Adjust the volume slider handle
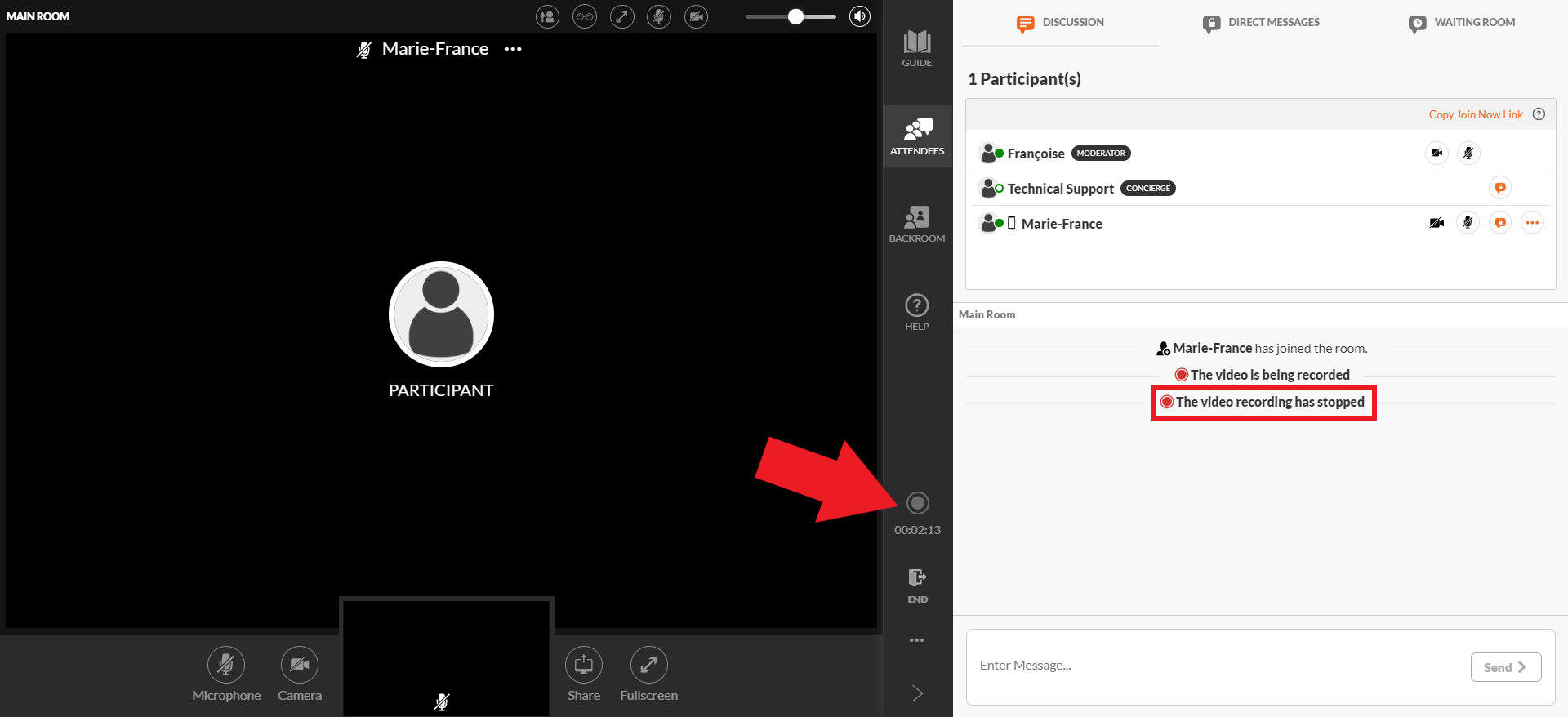 (x=795, y=16)
